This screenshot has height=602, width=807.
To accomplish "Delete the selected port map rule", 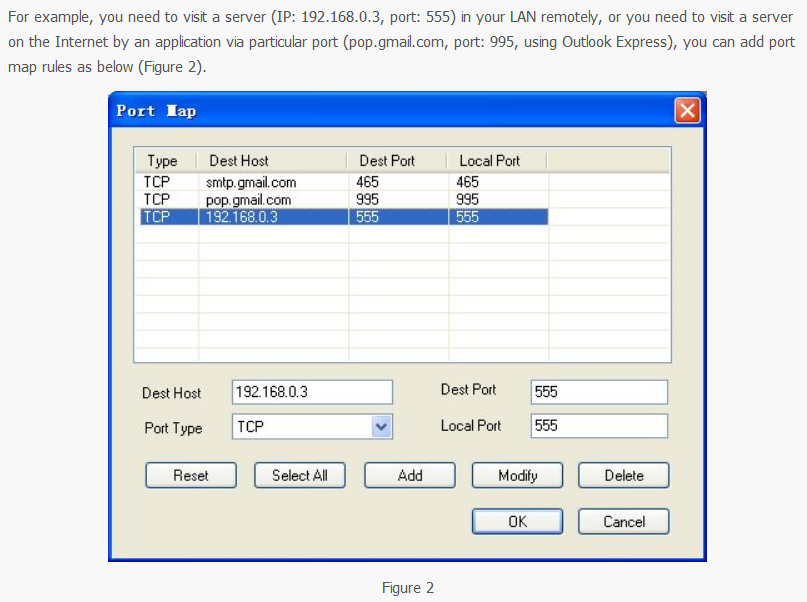I will tap(624, 475).
